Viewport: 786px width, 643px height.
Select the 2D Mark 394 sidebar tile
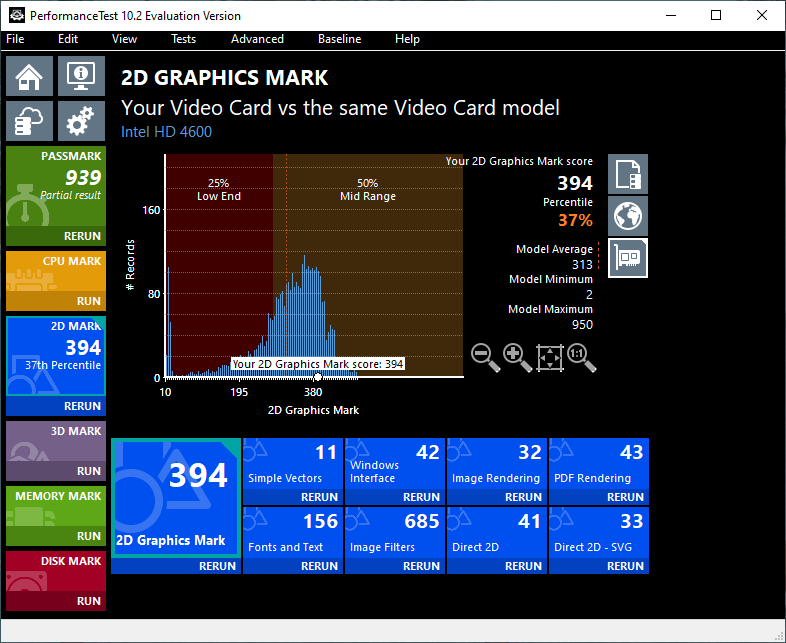click(56, 356)
